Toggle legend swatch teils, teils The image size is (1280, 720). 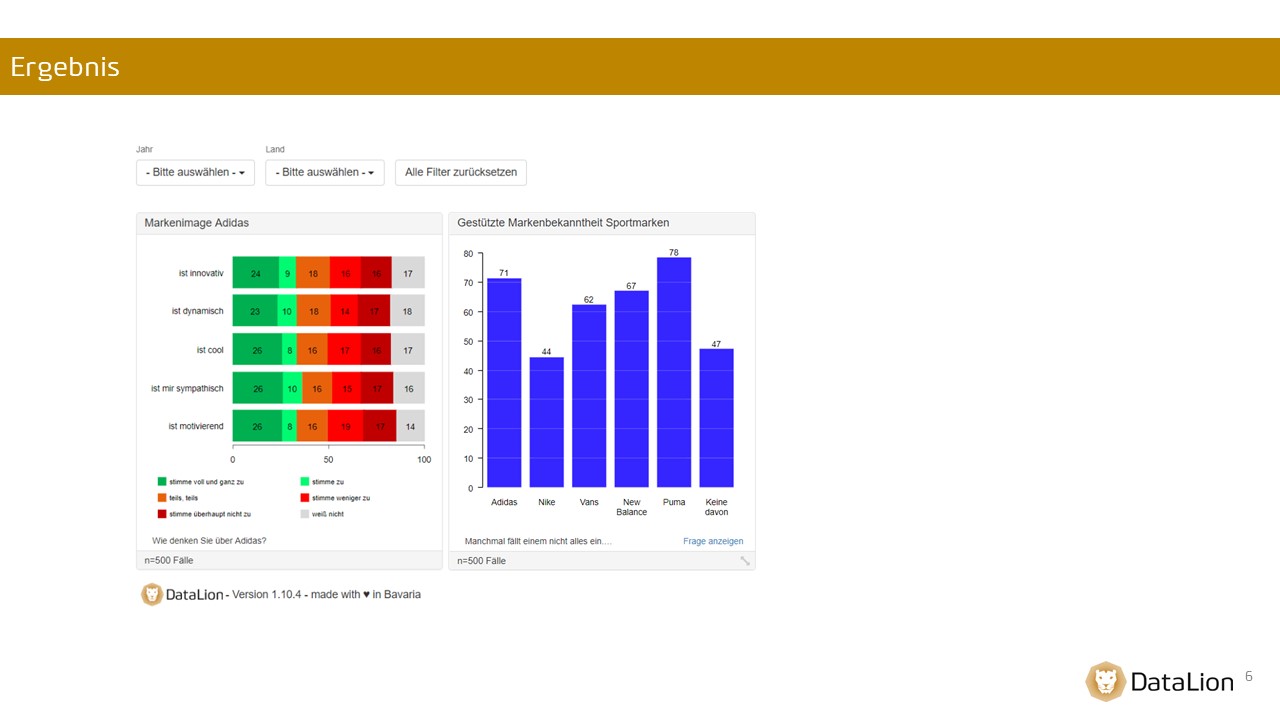(162, 498)
